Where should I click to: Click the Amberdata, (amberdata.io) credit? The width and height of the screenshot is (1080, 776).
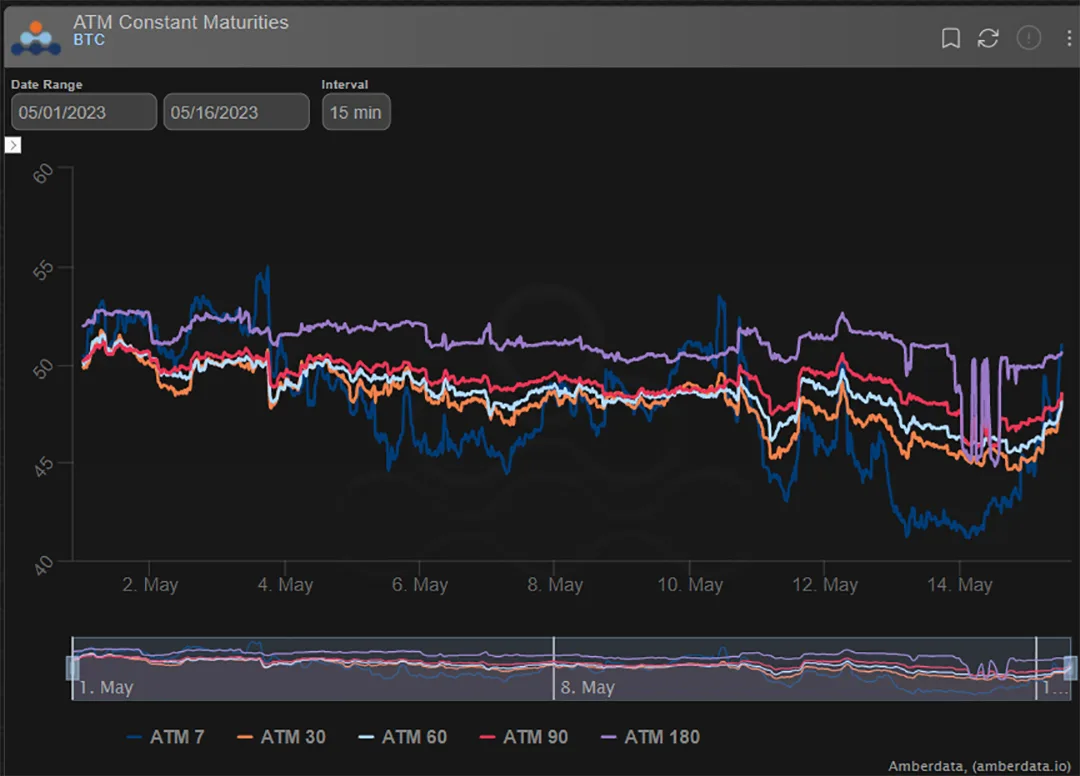979,766
